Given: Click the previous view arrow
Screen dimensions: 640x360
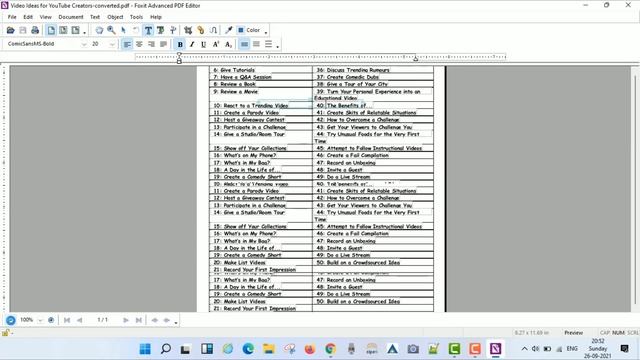Looking at the screenshot, I should point(155,320).
